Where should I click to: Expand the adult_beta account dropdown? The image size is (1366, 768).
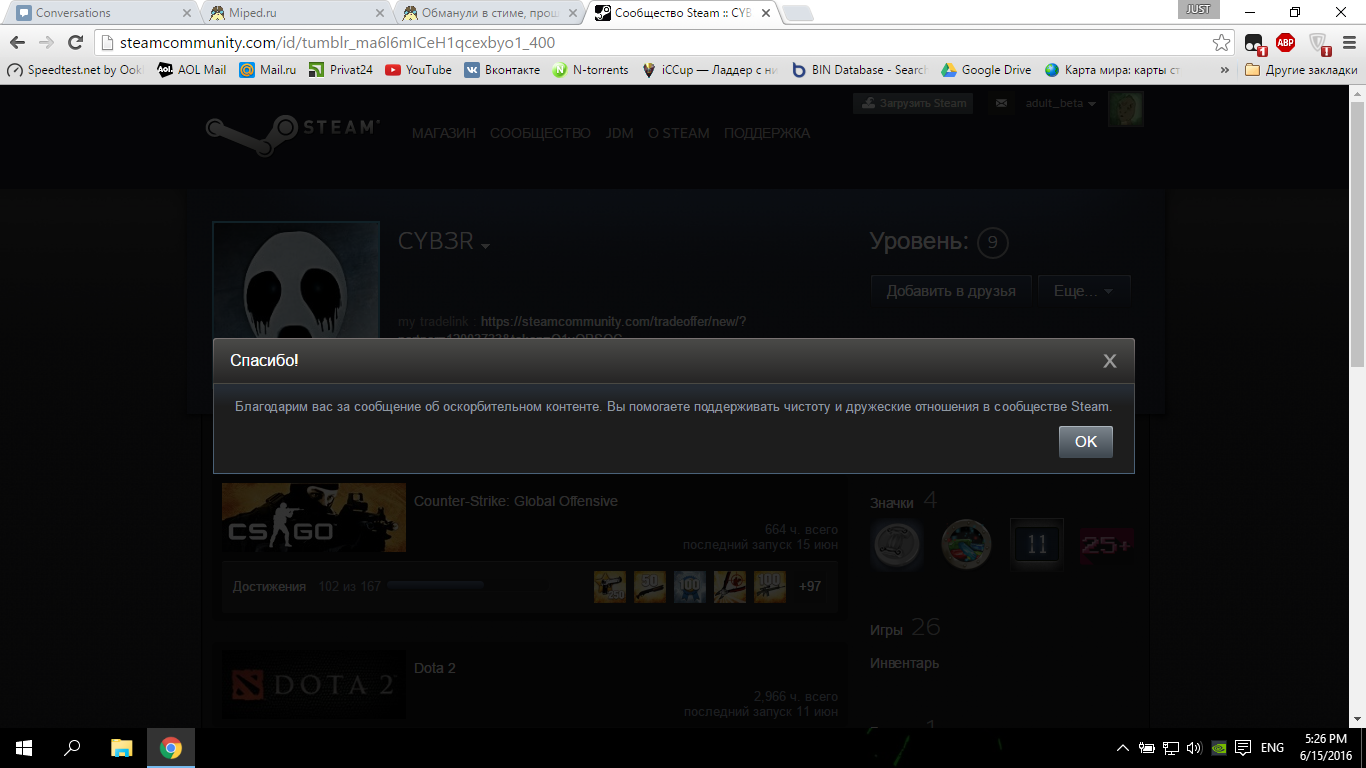click(1061, 104)
